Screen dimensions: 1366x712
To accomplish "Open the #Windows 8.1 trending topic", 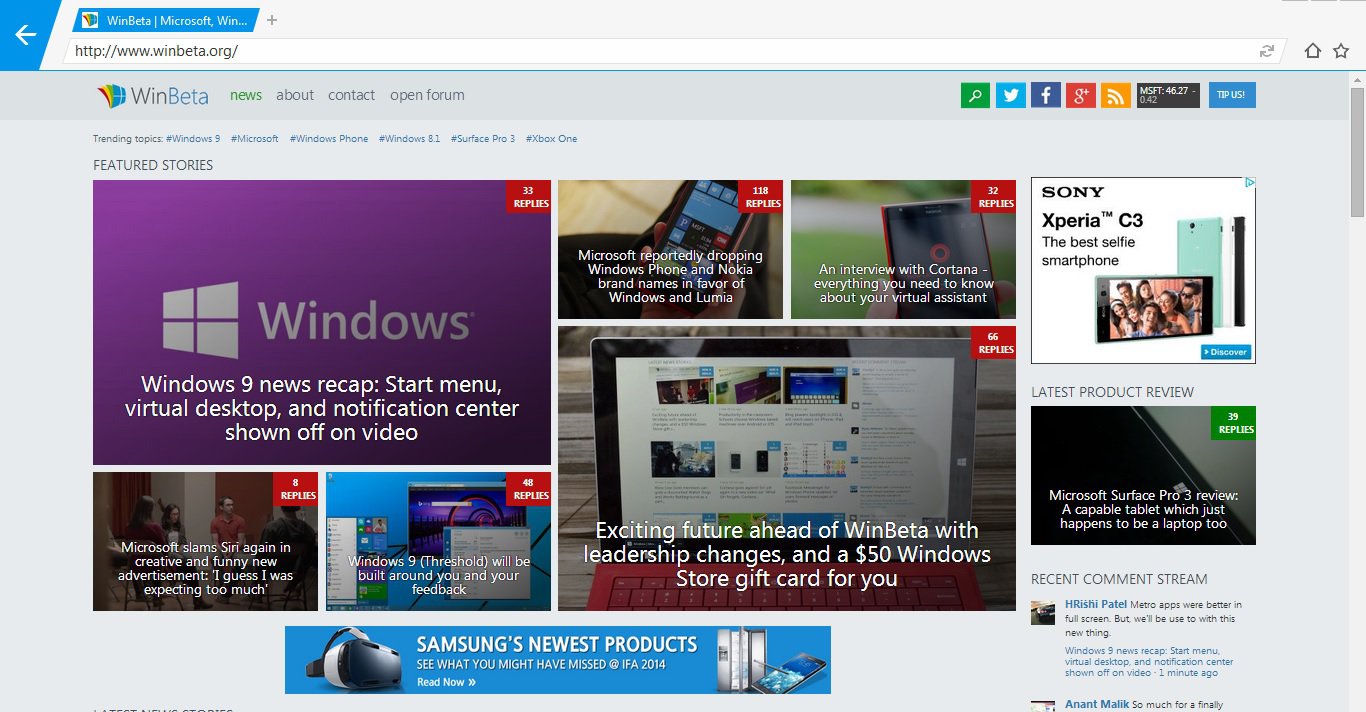I will click(x=410, y=139).
